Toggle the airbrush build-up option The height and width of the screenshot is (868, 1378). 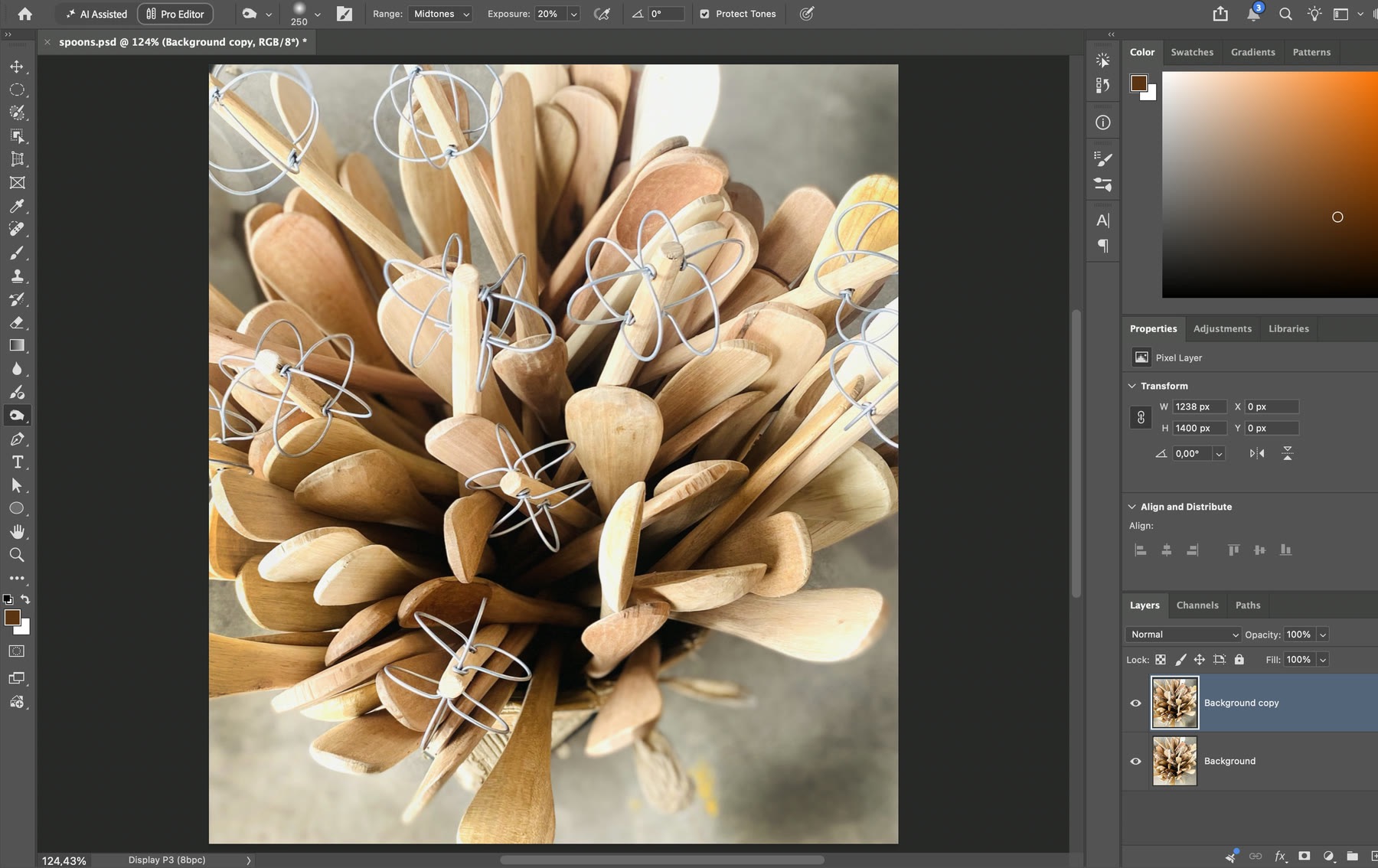pyautogui.click(x=602, y=14)
